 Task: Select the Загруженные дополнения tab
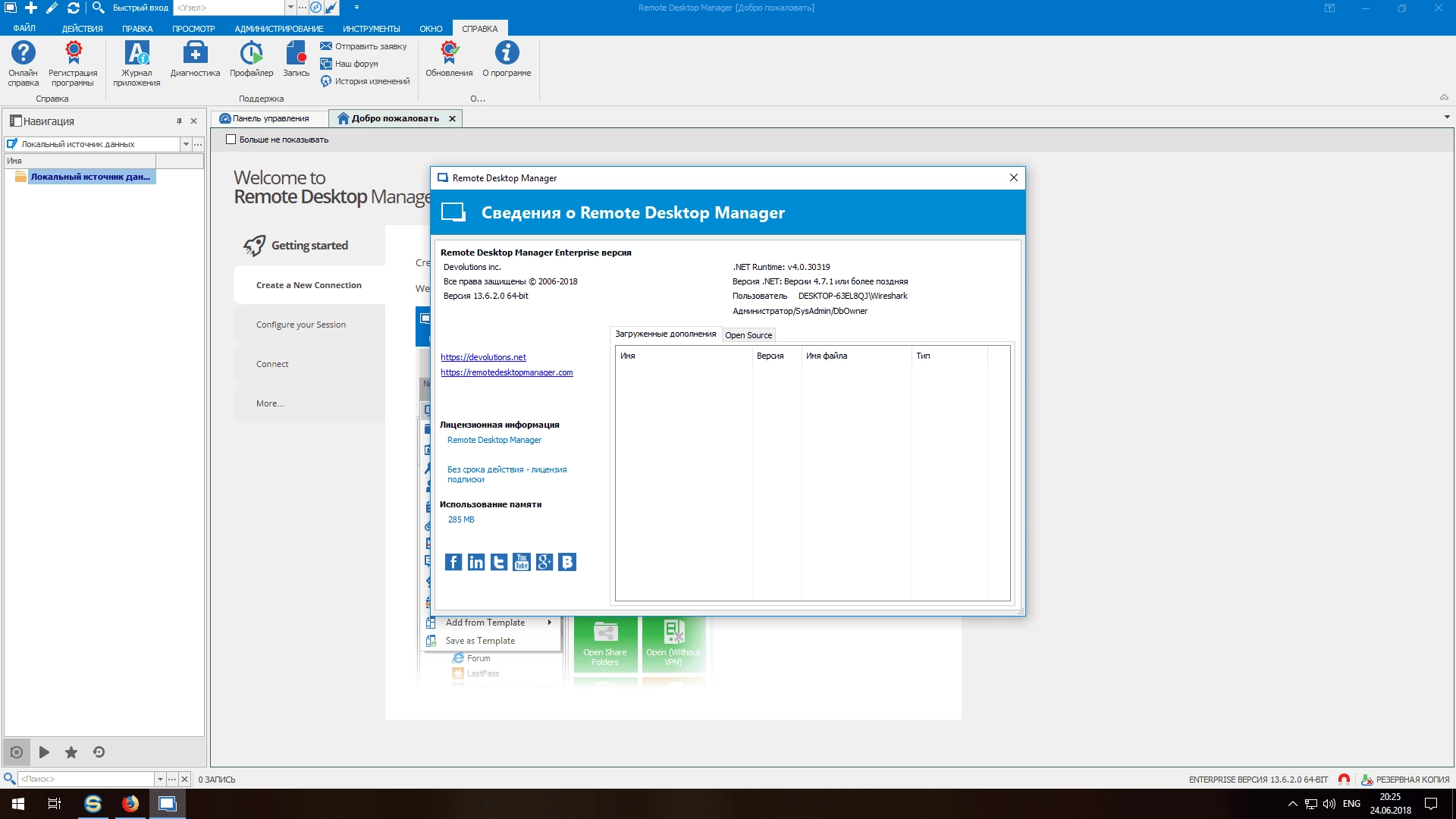click(665, 334)
